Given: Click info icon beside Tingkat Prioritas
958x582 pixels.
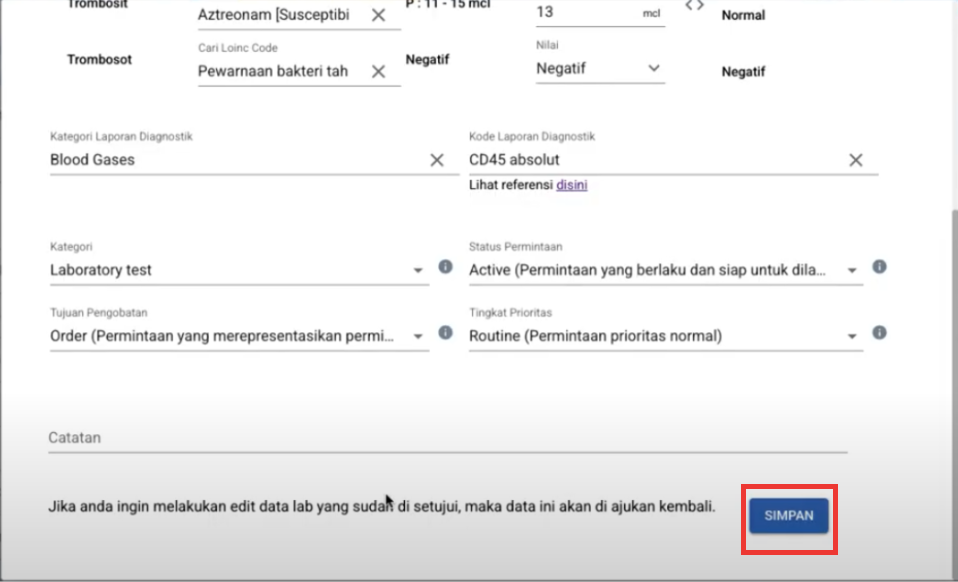Looking at the screenshot, I should tap(879, 333).
